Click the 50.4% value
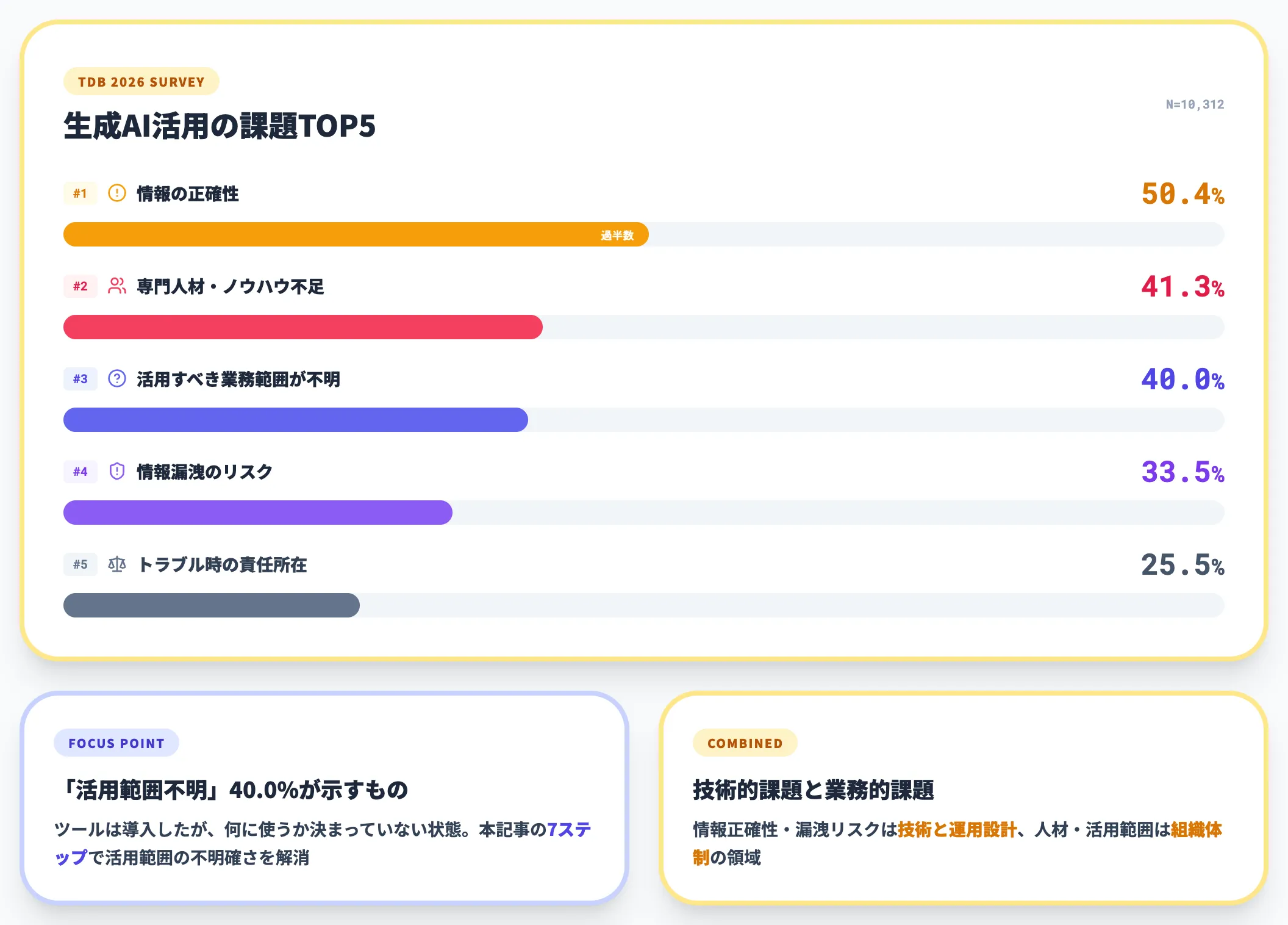 pyautogui.click(x=1182, y=194)
